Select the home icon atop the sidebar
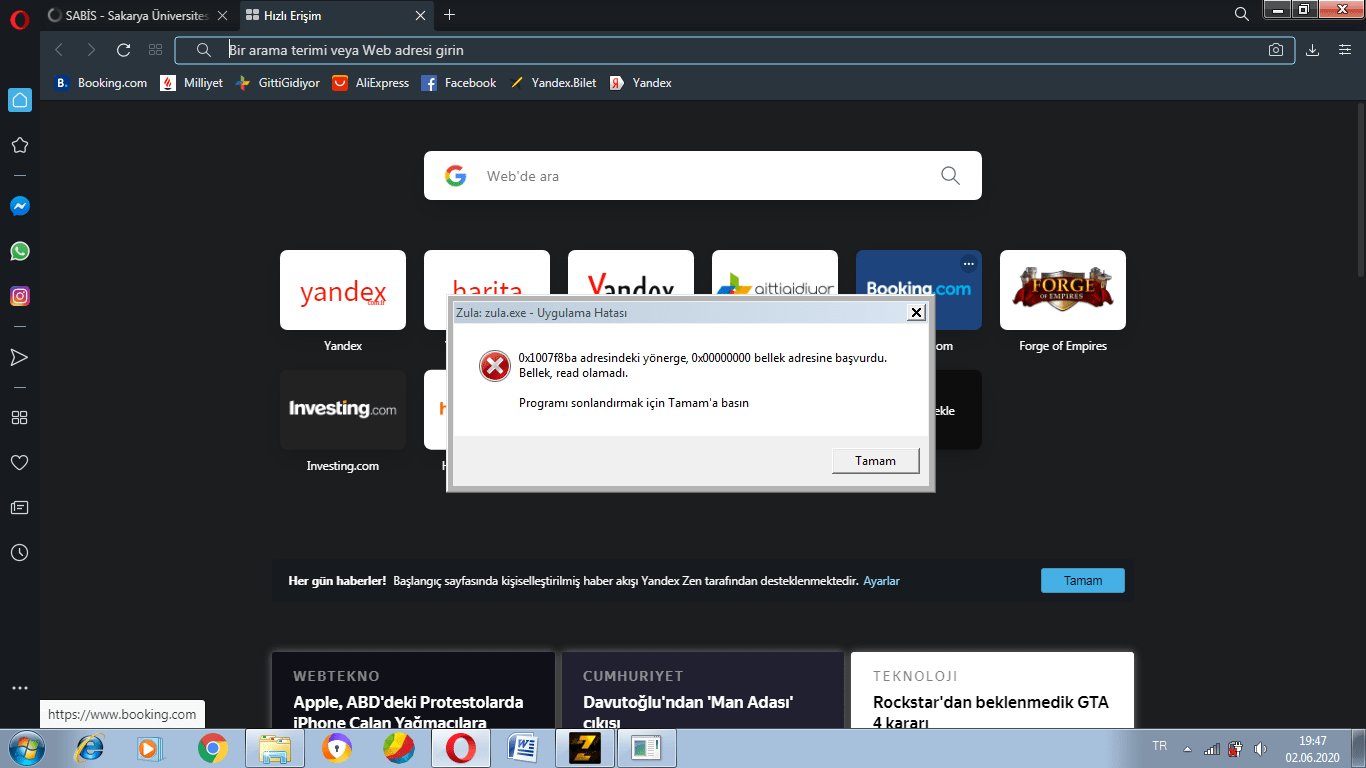The height and width of the screenshot is (768, 1366). (19, 100)
